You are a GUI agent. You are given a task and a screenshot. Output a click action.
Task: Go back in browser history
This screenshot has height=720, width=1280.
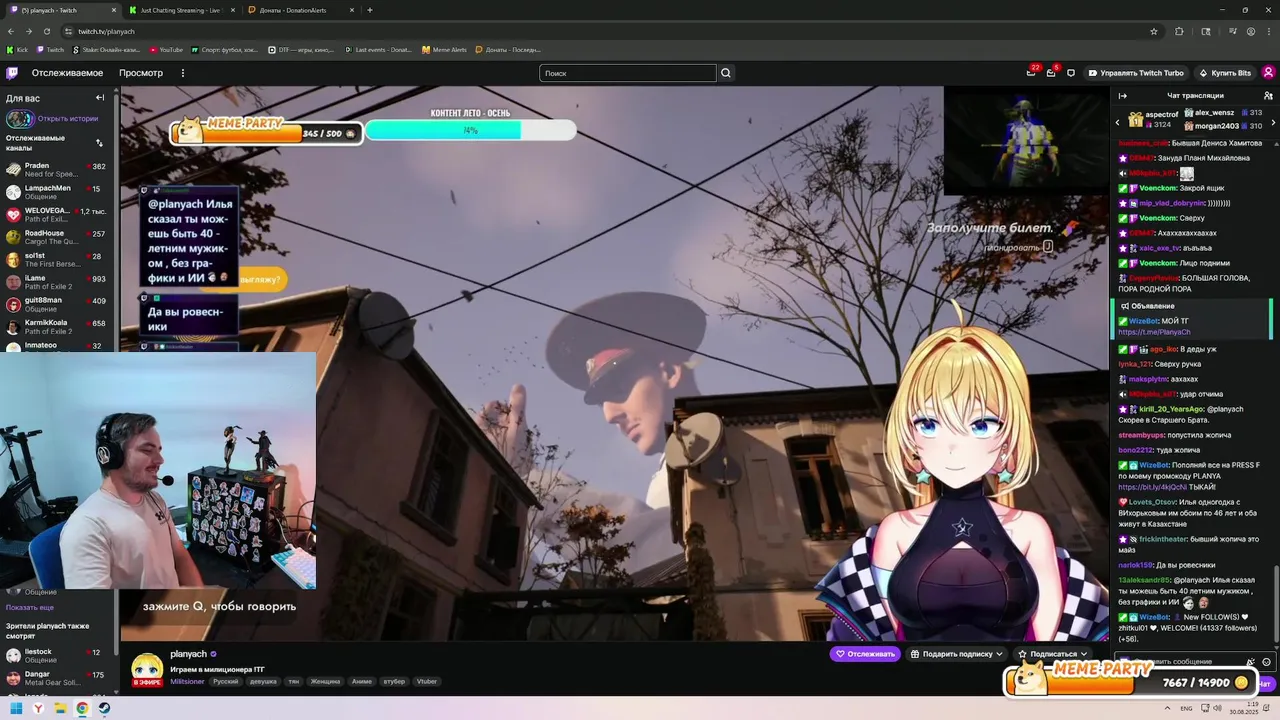pyautogui.click(x=11, y=31)
